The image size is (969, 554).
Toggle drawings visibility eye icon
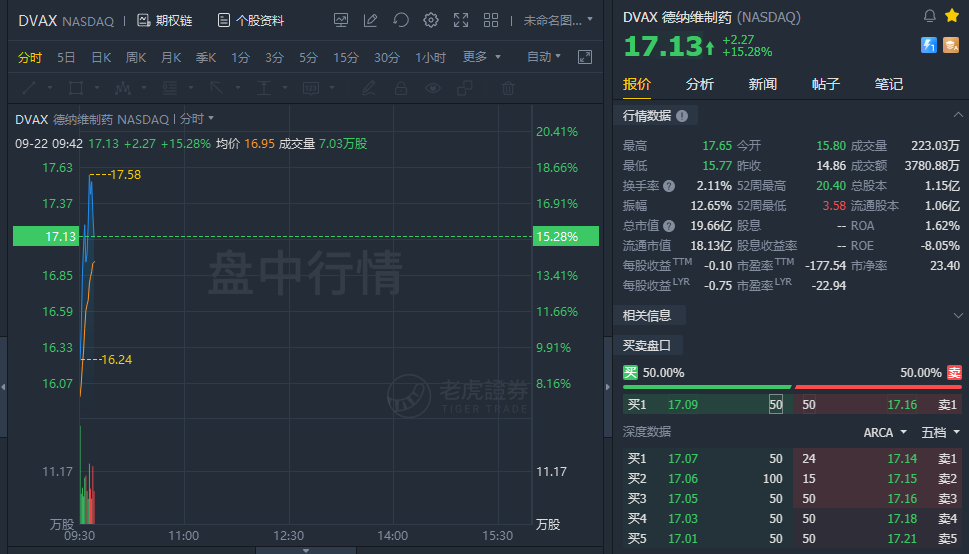[433, 88]
